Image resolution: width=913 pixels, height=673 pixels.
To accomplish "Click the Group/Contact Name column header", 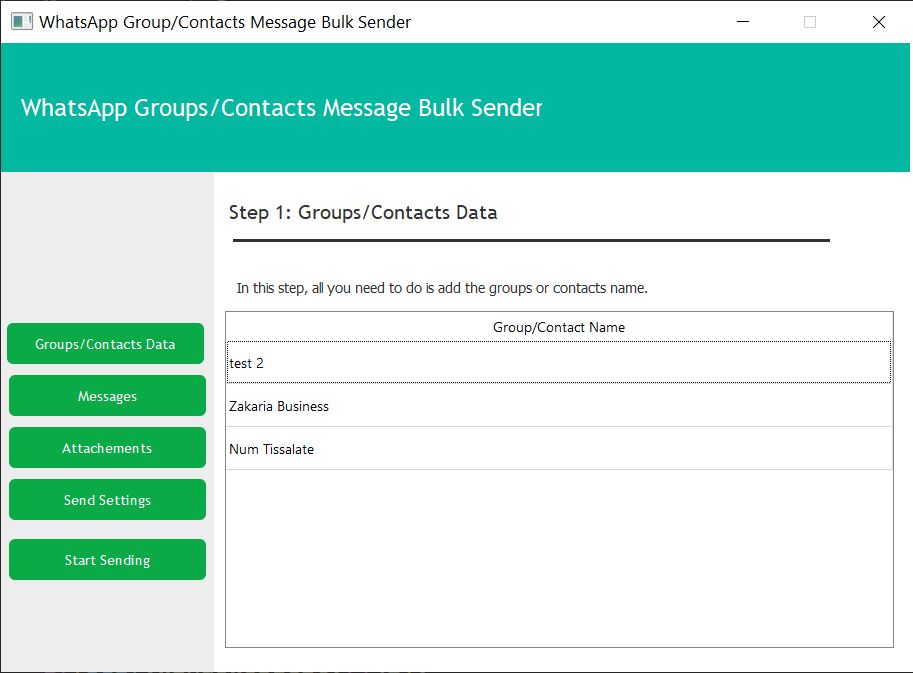I will [559, 327].
